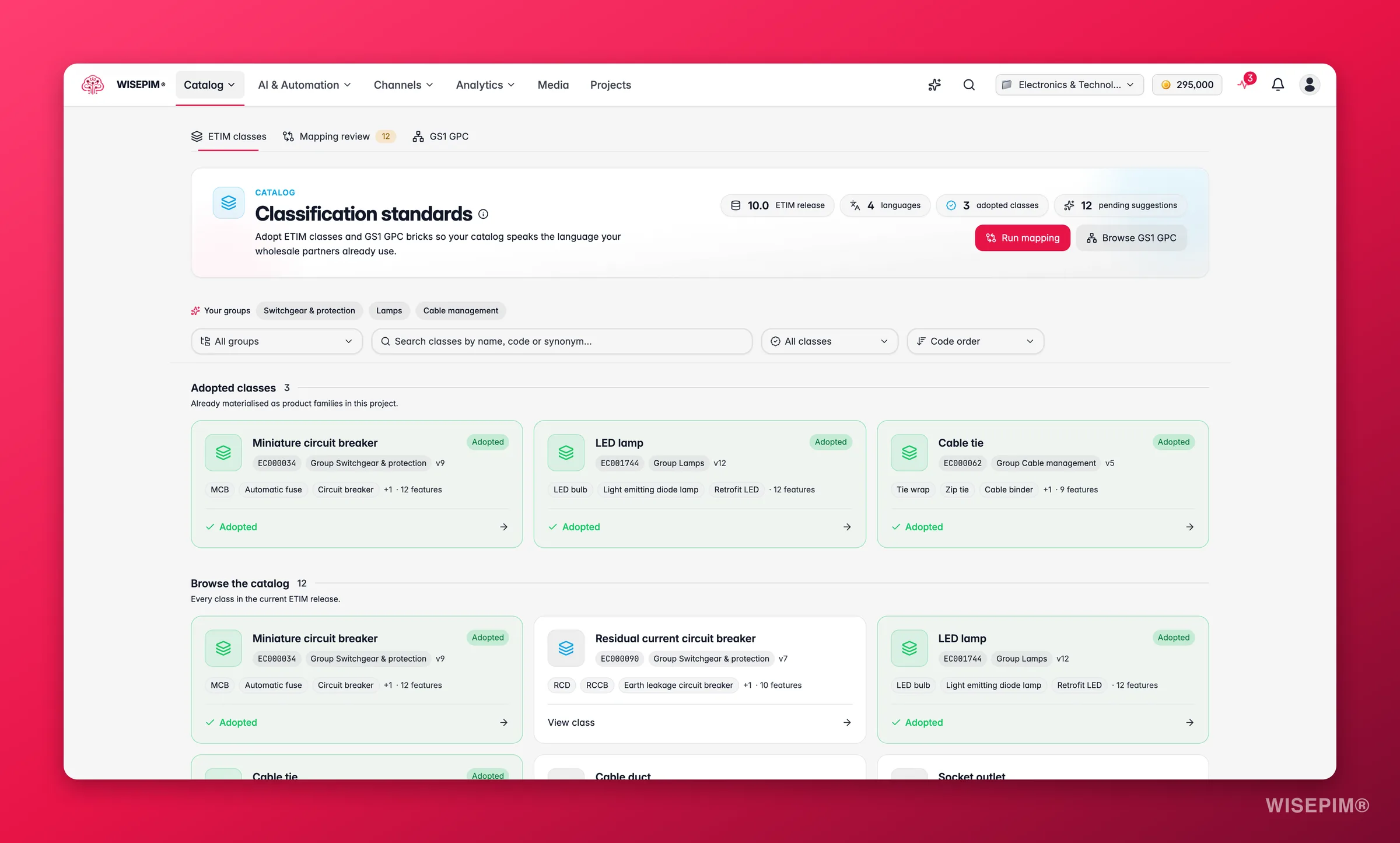Screen dimensions: 1400x843
Task: Open arrow on the catalog LED lamp card
Action: click(1190, 722)
